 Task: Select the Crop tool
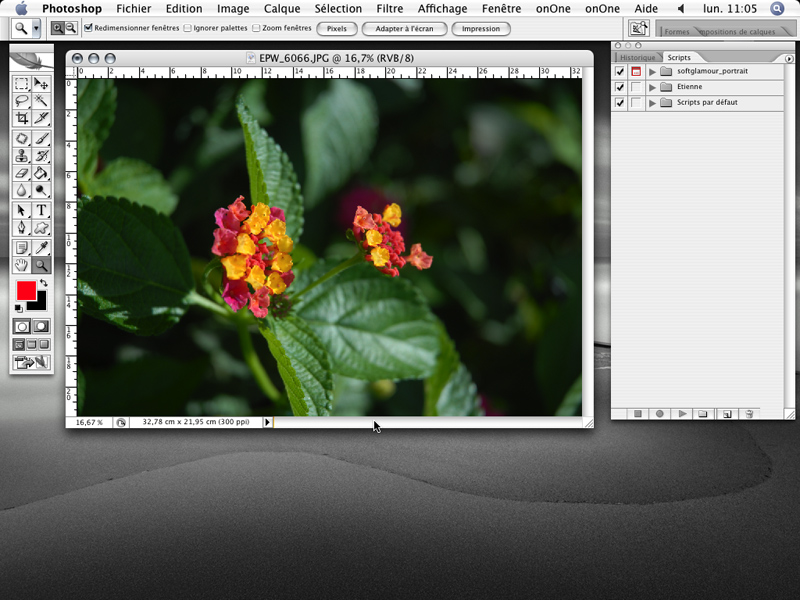pos(21,118)
